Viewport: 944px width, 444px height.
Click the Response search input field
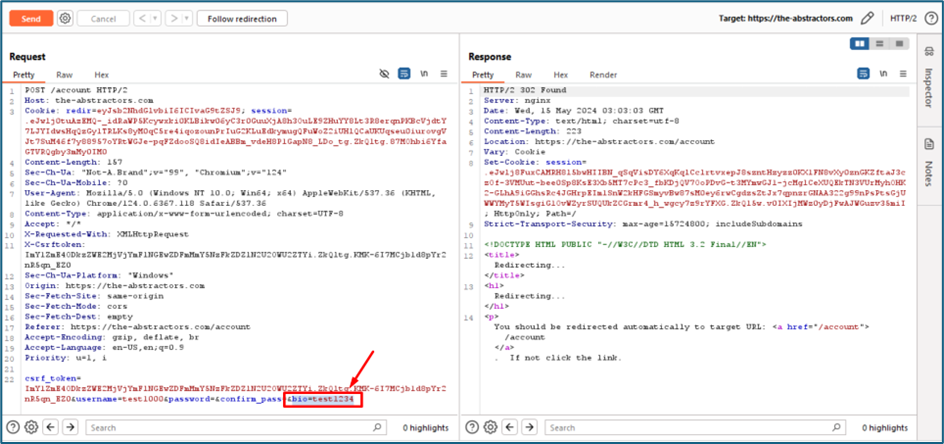(x=695, y=427)
